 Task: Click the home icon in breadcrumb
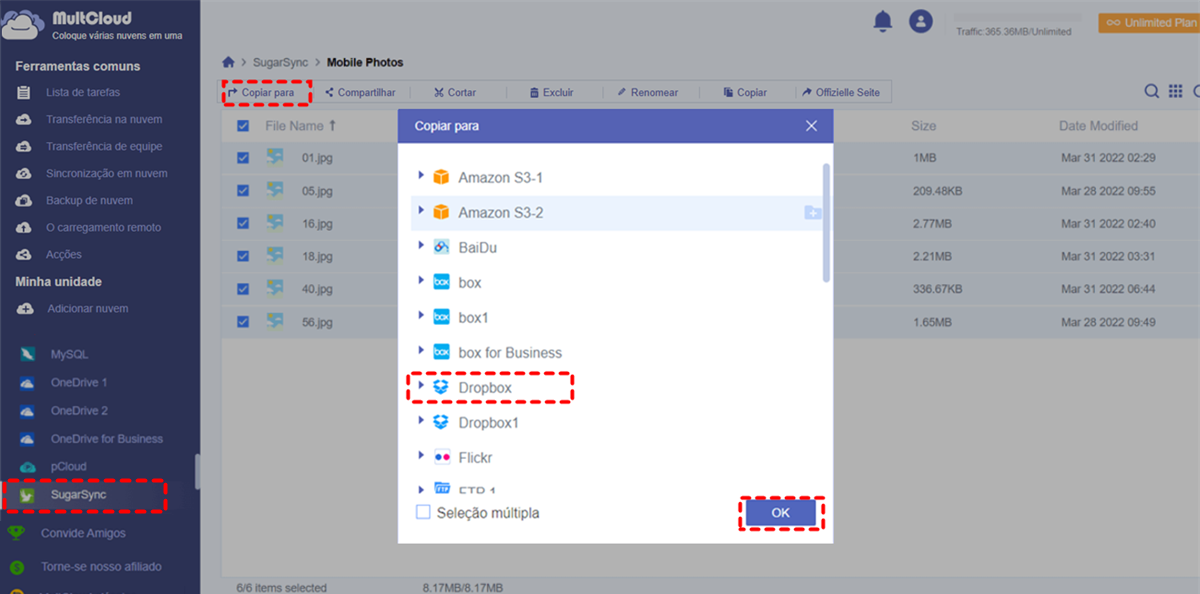pos(229,62)
